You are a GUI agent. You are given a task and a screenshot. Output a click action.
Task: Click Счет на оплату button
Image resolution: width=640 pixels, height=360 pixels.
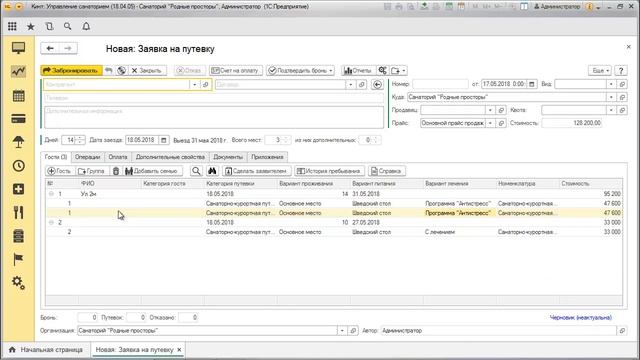point(236,71)
